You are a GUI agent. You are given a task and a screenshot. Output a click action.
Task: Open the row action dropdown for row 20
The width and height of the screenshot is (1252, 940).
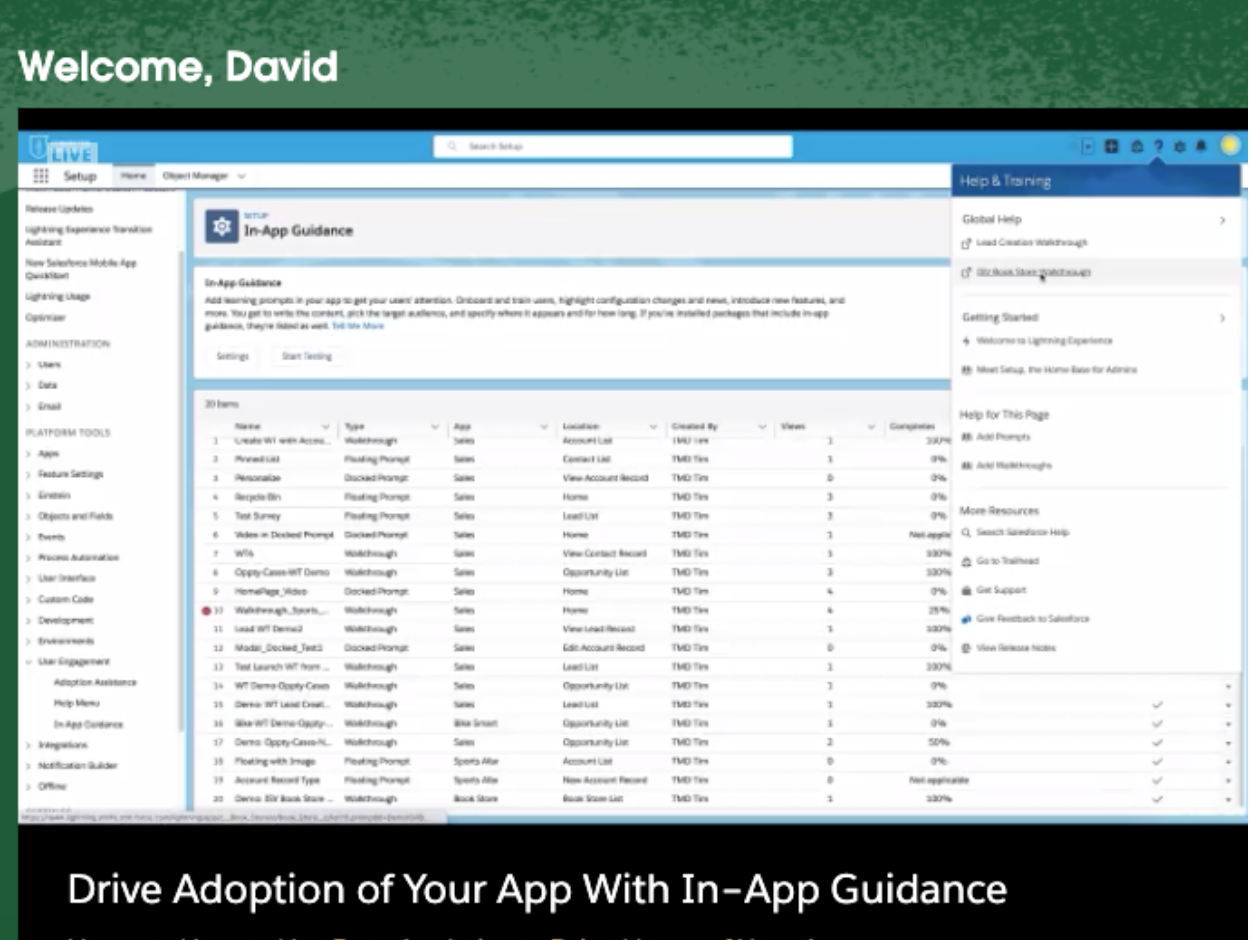[1228, 800]
